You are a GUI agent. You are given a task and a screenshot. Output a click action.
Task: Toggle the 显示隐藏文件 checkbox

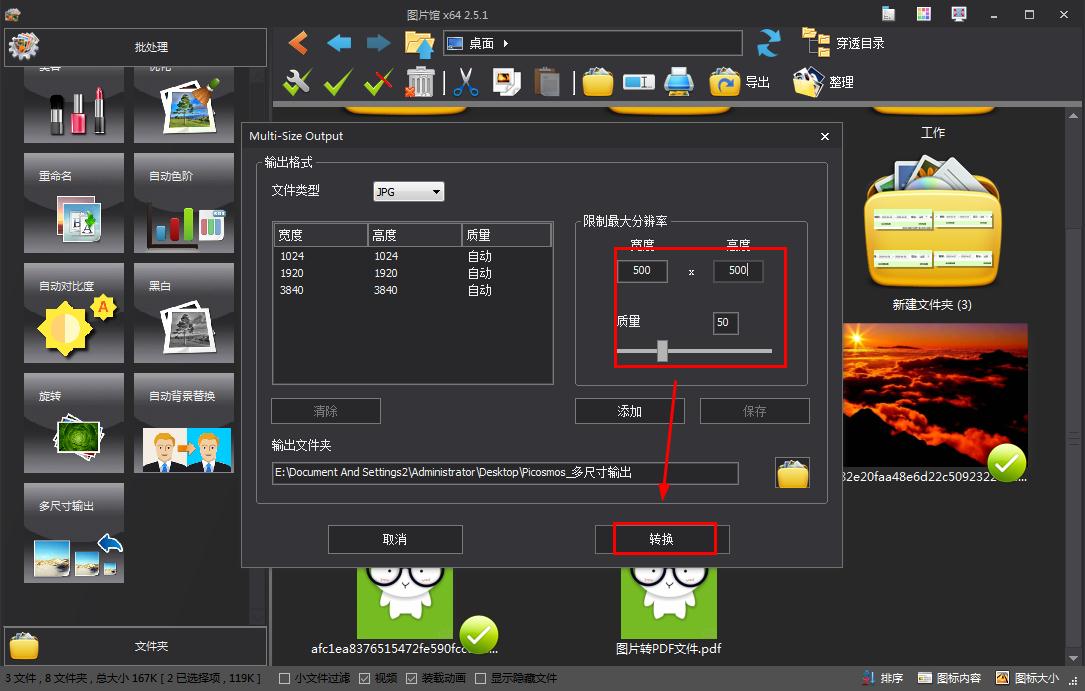480,679
